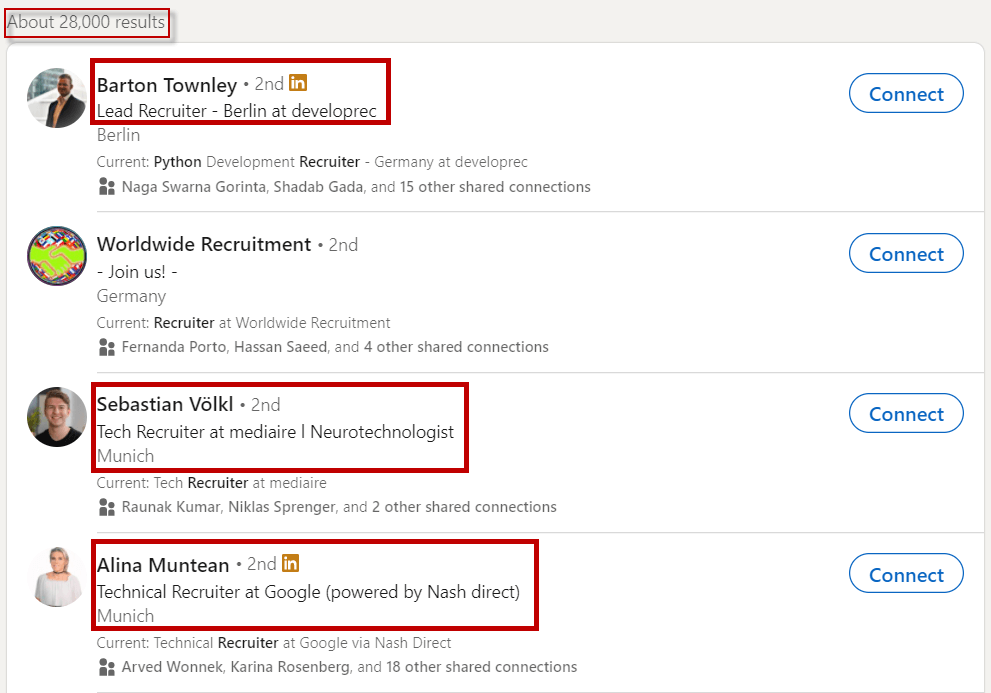The image size is (991, 693).
Task: Open Sebastian Völkl's profile photo
Action: (x=57, y=417)
